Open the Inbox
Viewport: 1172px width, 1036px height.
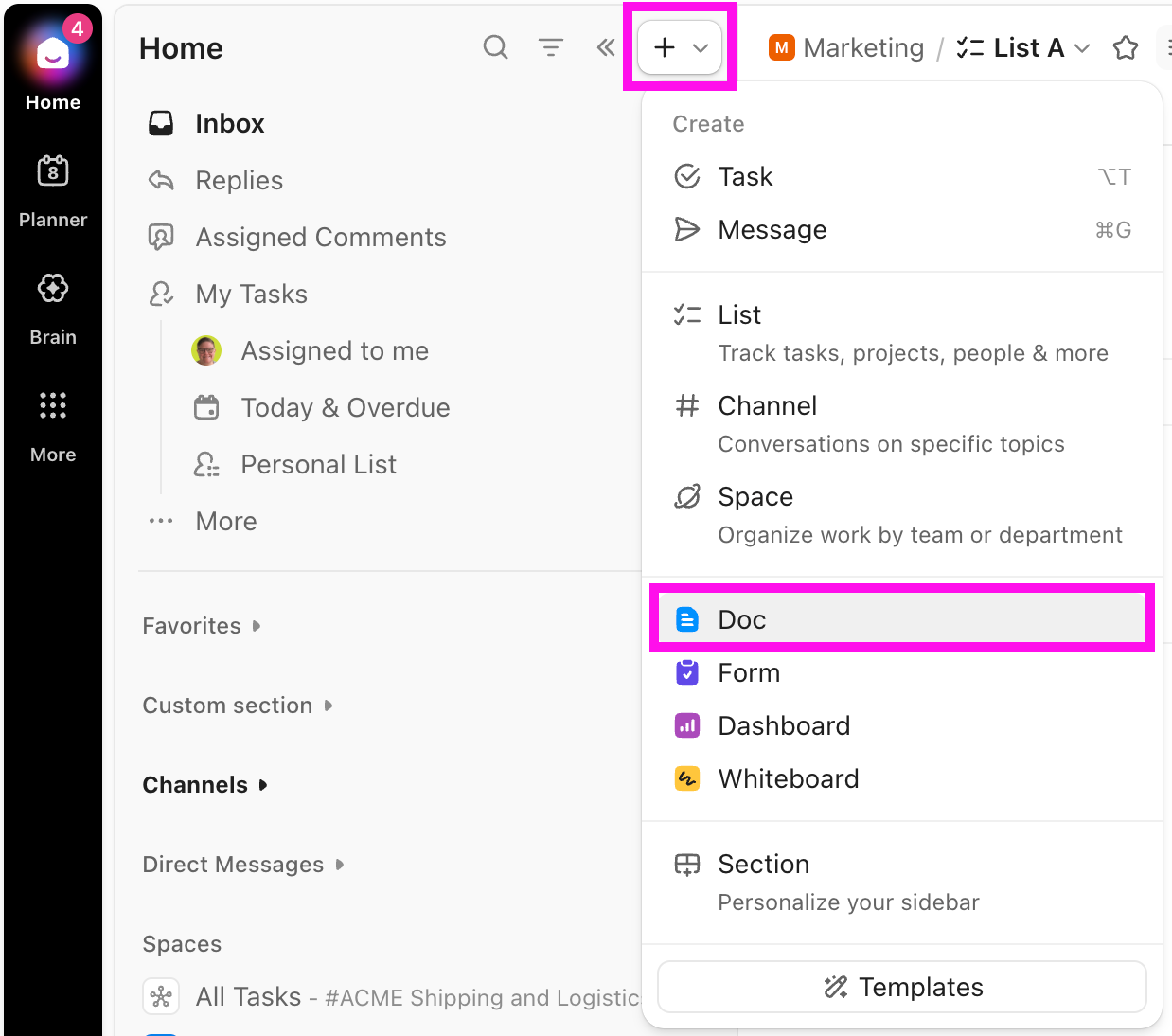click(228, 122)
